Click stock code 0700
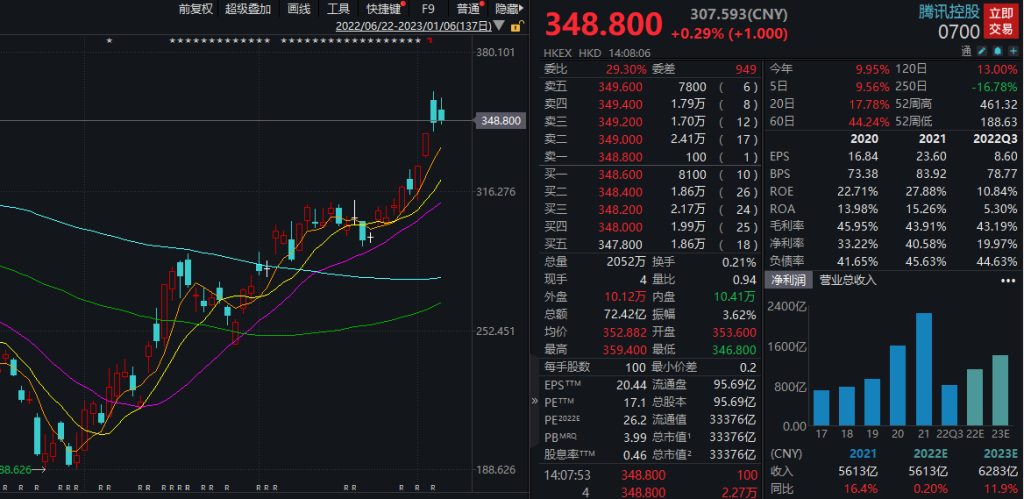Screen dimensions: 1024x499 coord(959,31)
